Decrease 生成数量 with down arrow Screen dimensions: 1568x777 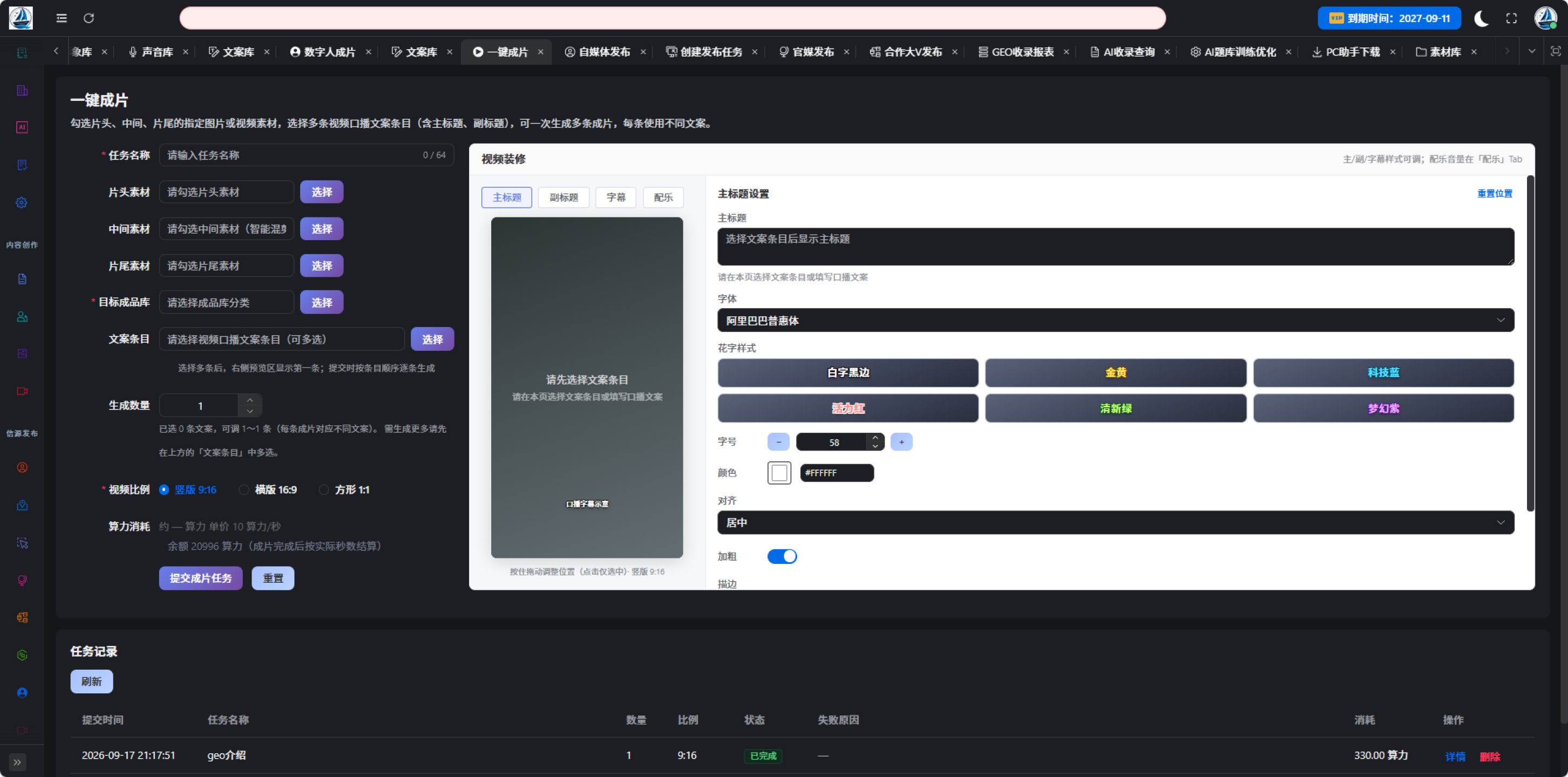249,411
